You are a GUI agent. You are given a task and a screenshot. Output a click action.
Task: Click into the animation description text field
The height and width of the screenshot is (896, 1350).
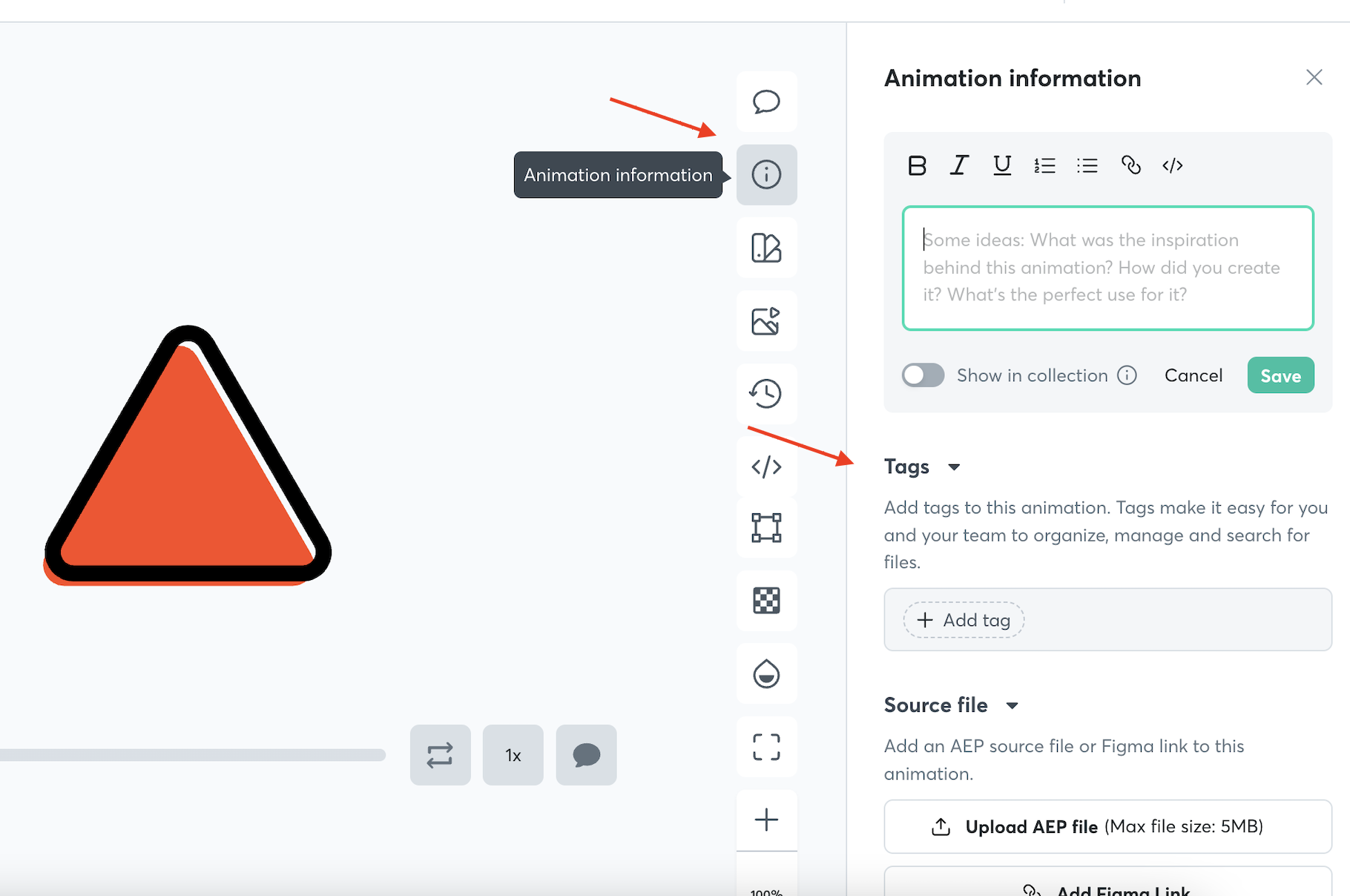[x=1107, y=268]
